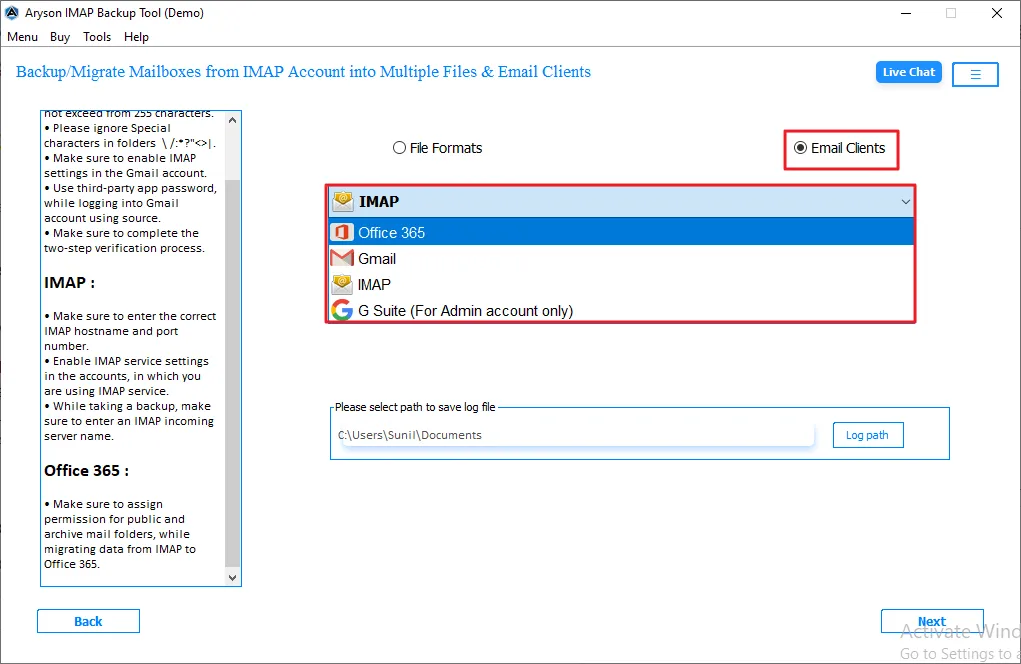This screenshot has width=1021, height=664.
Task: Collapse the IMAP dropdown with chevron arrow
Action: click(905, 202)
